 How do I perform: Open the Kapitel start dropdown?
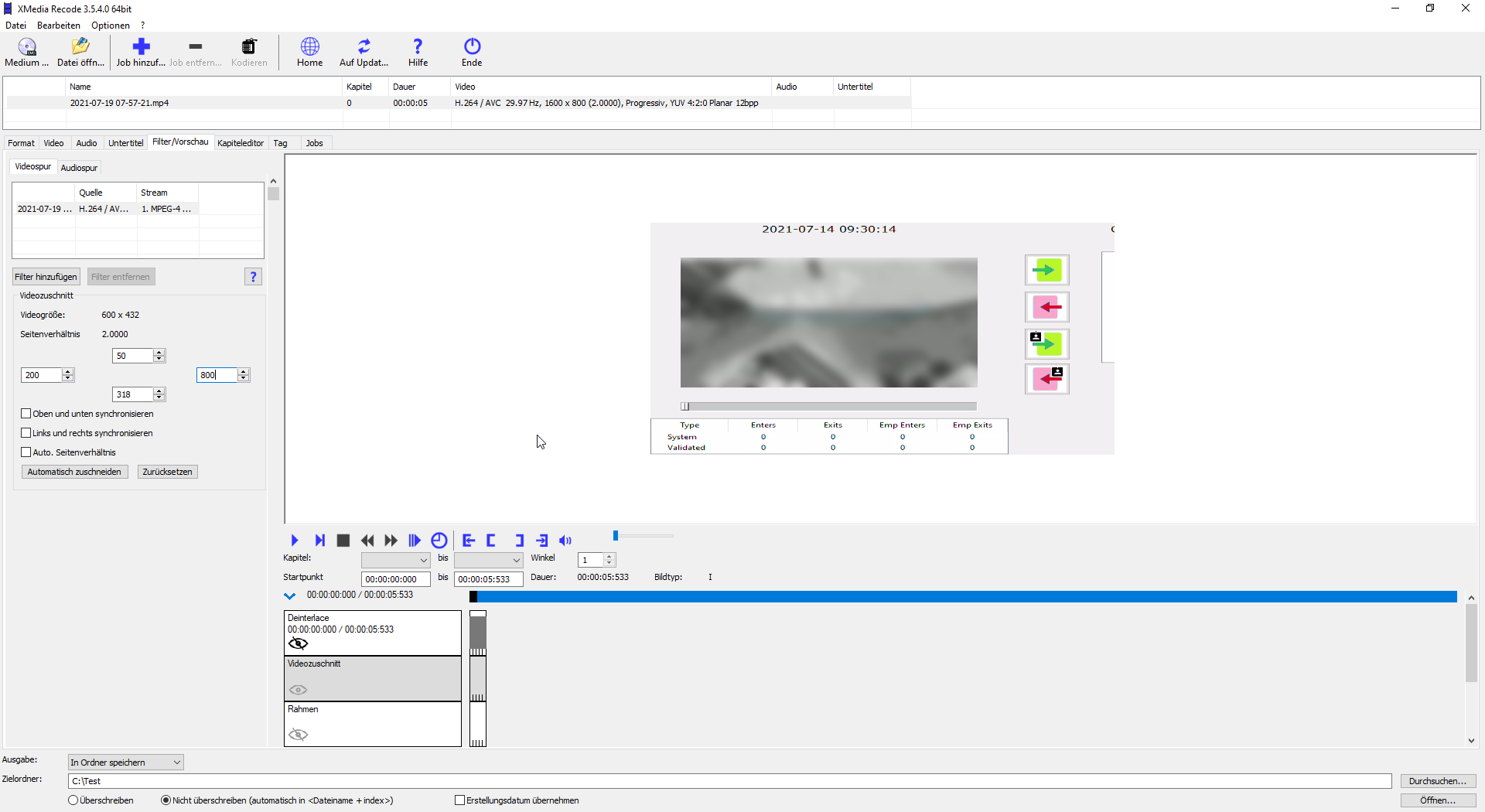pos(395,560)
